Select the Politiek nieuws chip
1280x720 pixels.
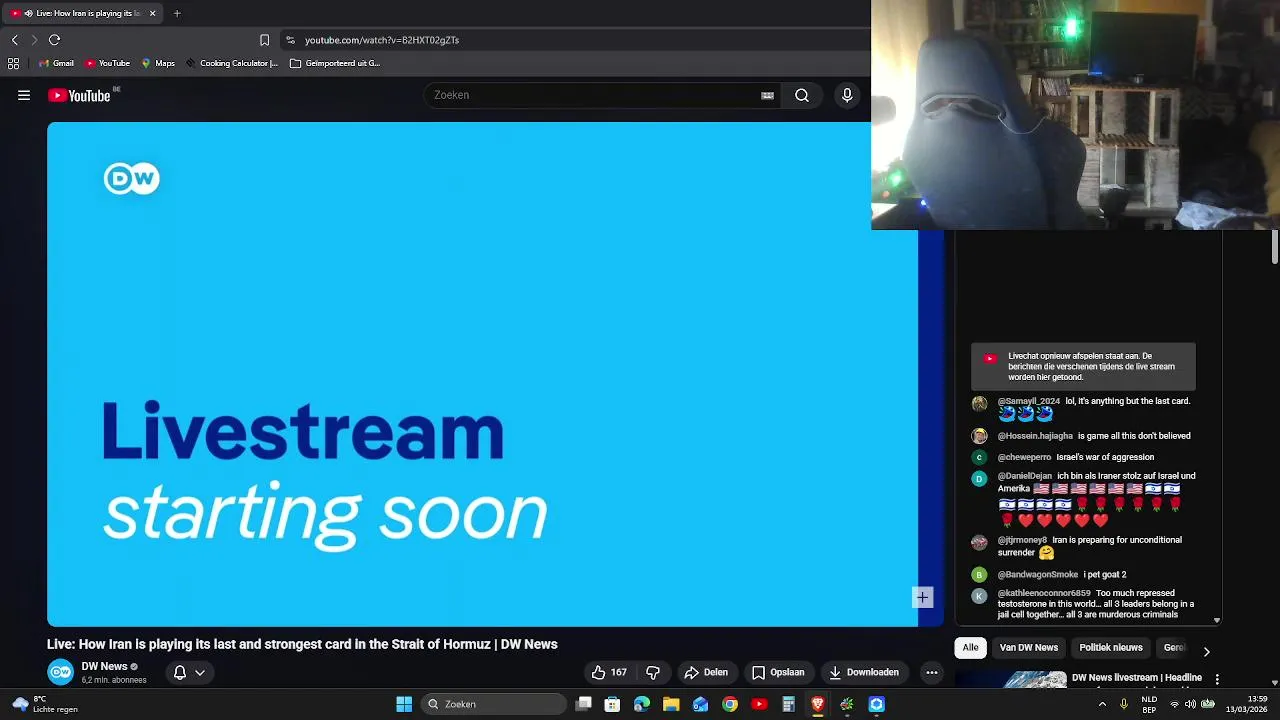click(x=1110, y=647)
